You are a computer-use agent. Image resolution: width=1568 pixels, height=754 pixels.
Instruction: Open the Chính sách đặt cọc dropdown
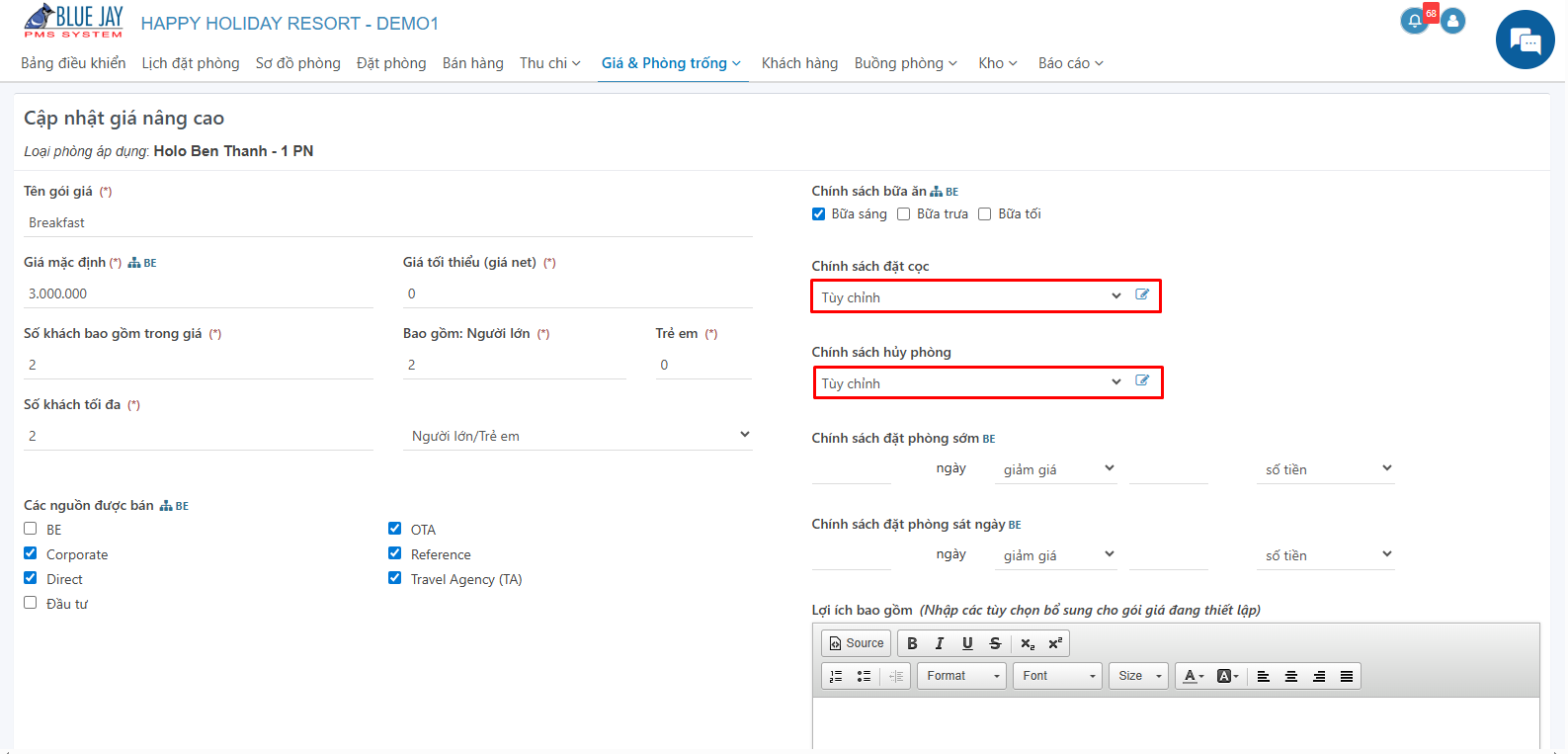(x=970, y=296)
